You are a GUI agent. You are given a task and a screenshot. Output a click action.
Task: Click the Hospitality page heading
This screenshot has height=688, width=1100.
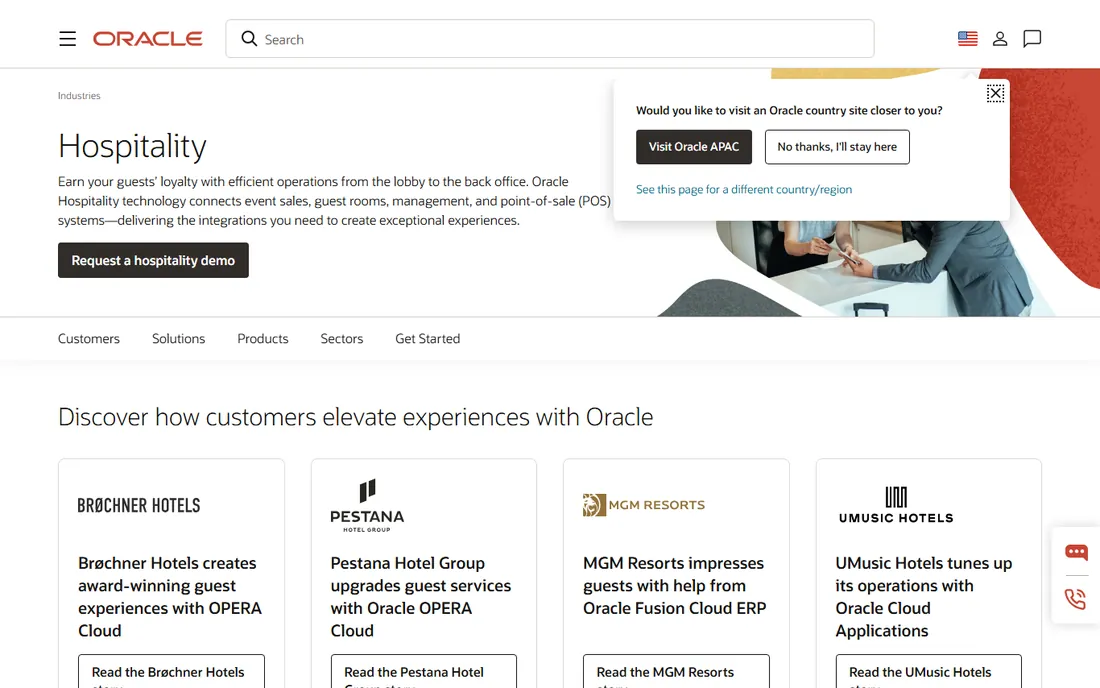tap(132, 146)
